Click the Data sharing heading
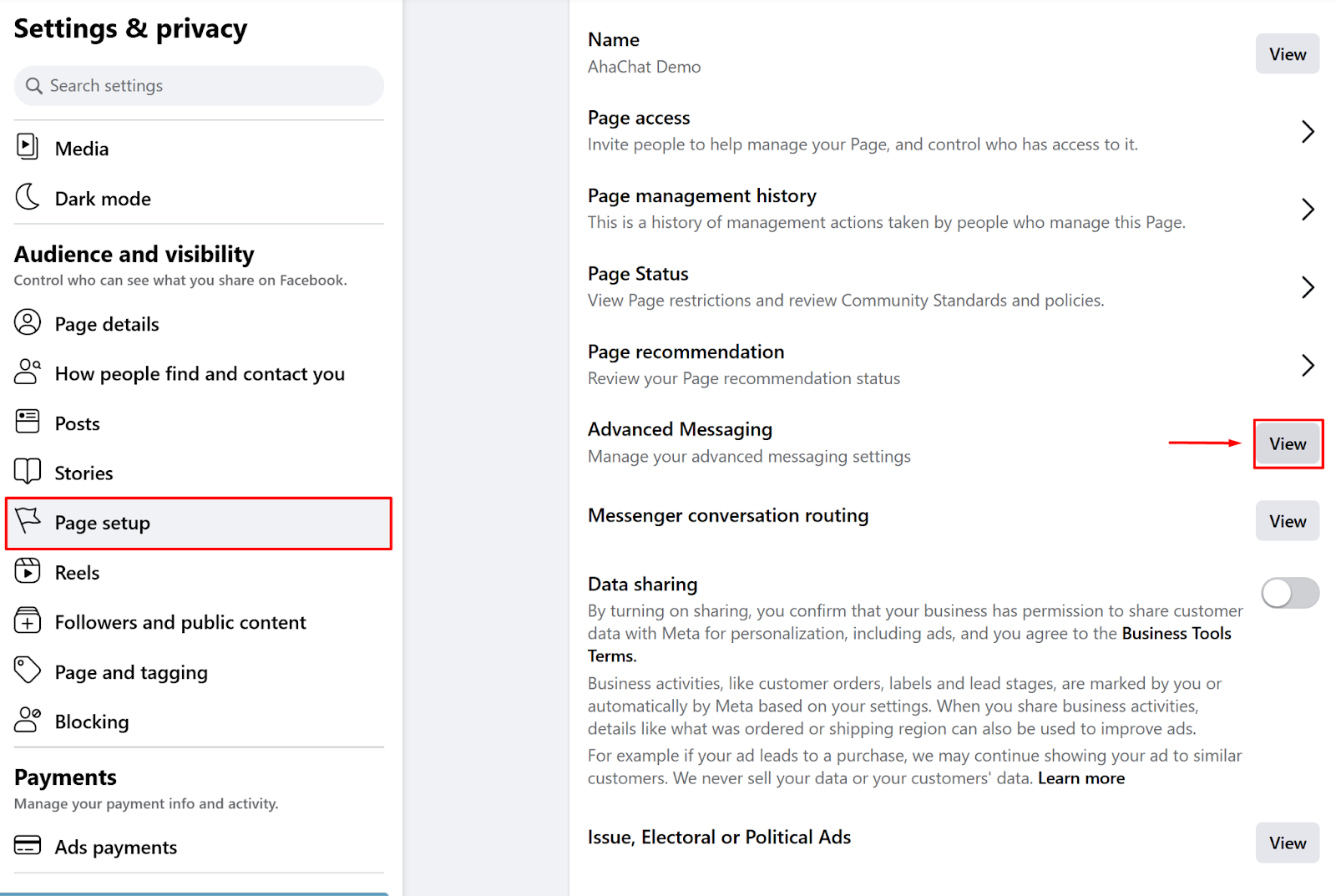 point(642,585)
